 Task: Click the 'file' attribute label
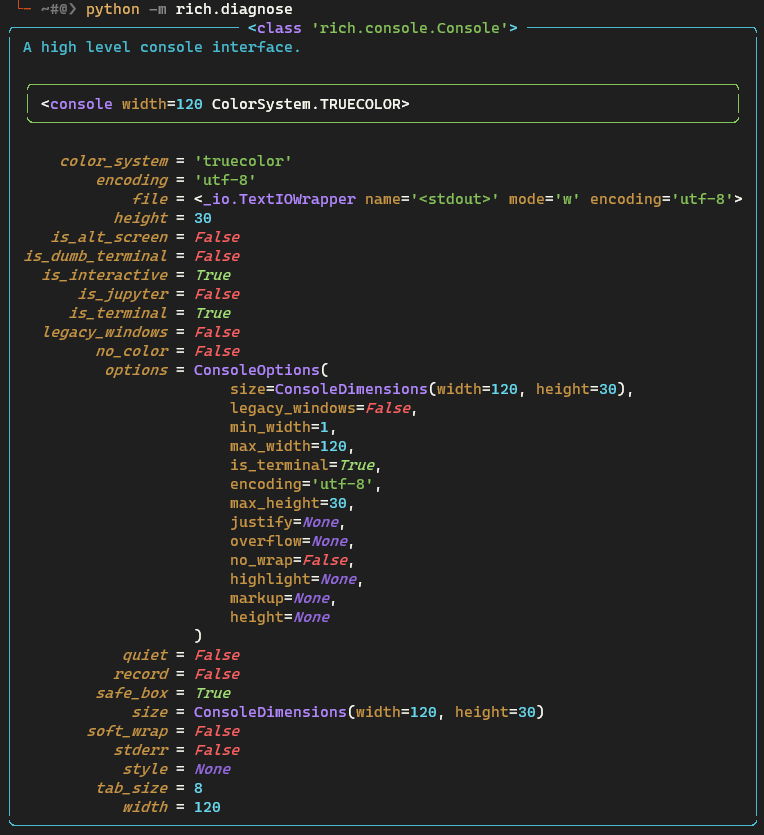coord(150,199)
